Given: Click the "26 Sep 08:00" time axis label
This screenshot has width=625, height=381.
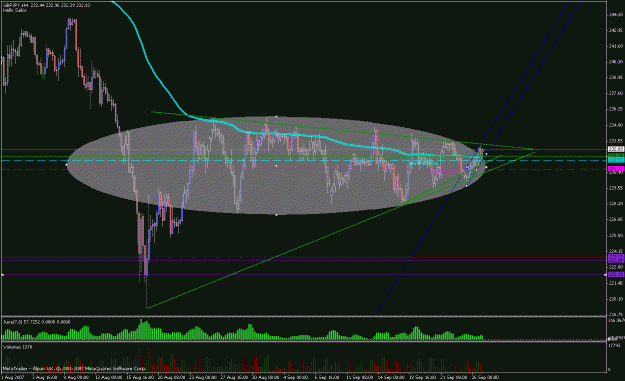Looking at the screenshot, I should point(485,377).
